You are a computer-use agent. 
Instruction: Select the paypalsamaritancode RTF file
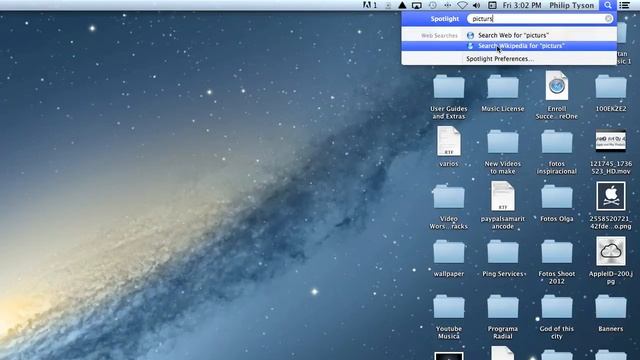click(x=502, y=196)
